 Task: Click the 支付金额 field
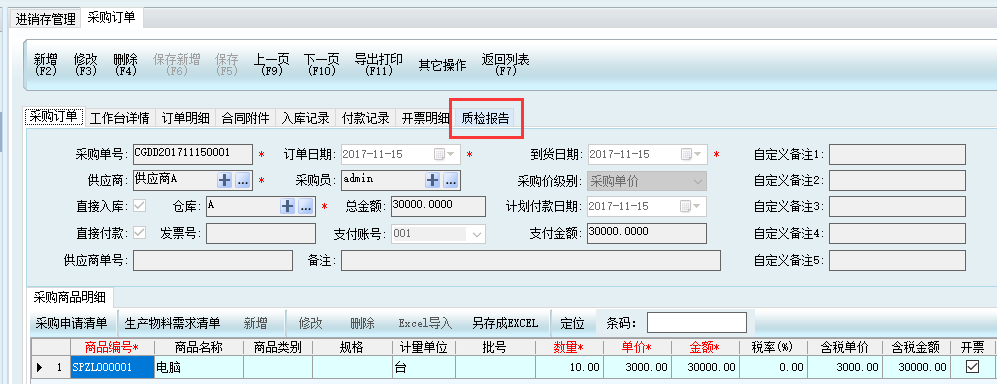(647, 233)
